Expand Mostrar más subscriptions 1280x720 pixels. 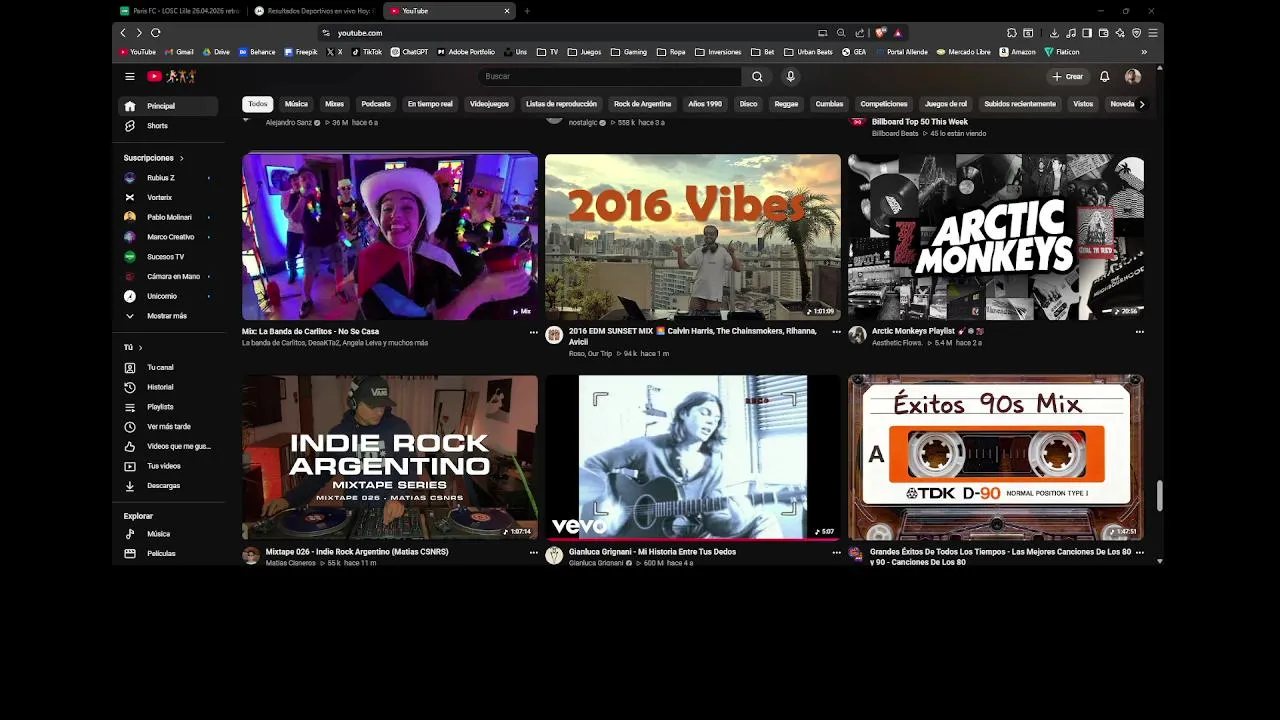click(168, 316)
